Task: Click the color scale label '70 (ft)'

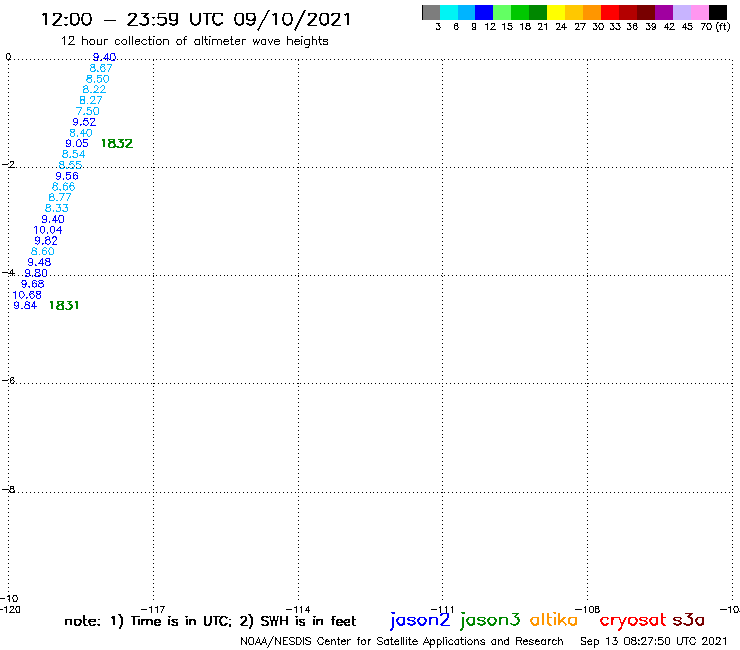Action: point(715,26)
